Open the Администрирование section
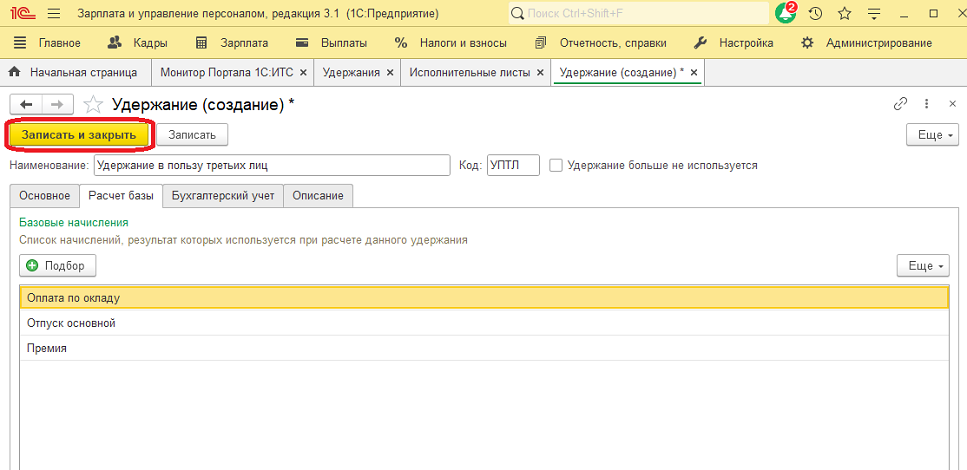Image resolution: width=967 pixels, height=470 pixels. (x=866, y=43)
